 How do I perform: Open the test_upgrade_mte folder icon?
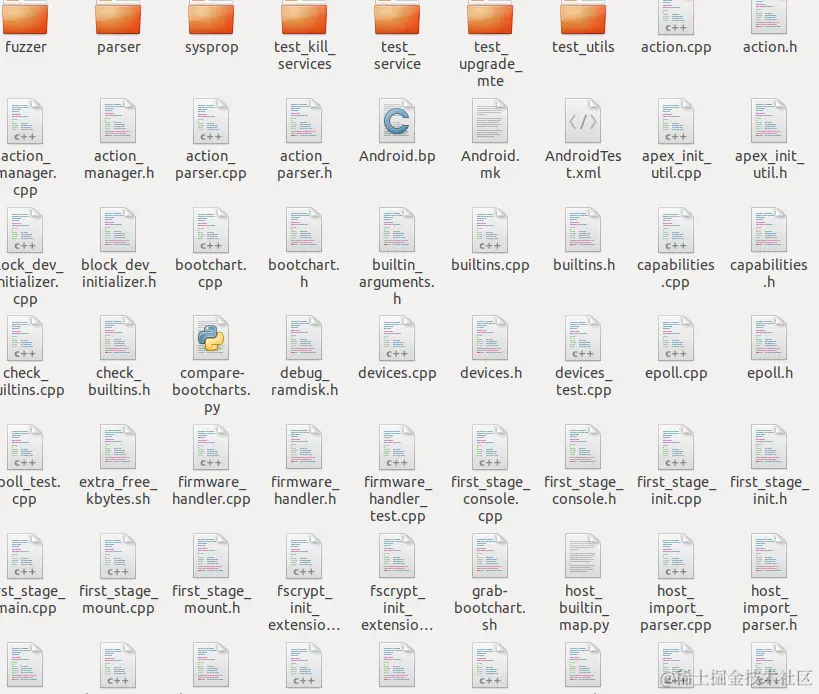[490, 17]
